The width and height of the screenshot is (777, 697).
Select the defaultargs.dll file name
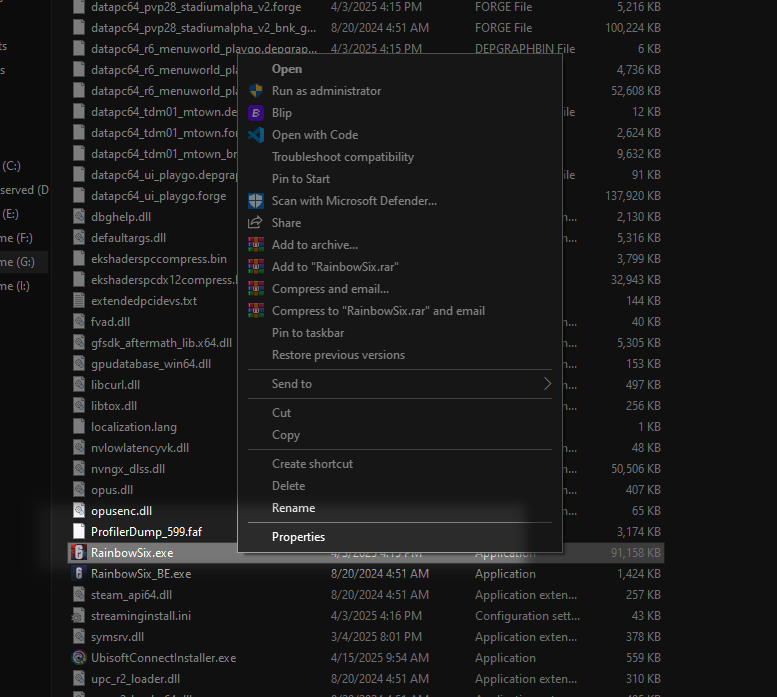pos(128,238)
